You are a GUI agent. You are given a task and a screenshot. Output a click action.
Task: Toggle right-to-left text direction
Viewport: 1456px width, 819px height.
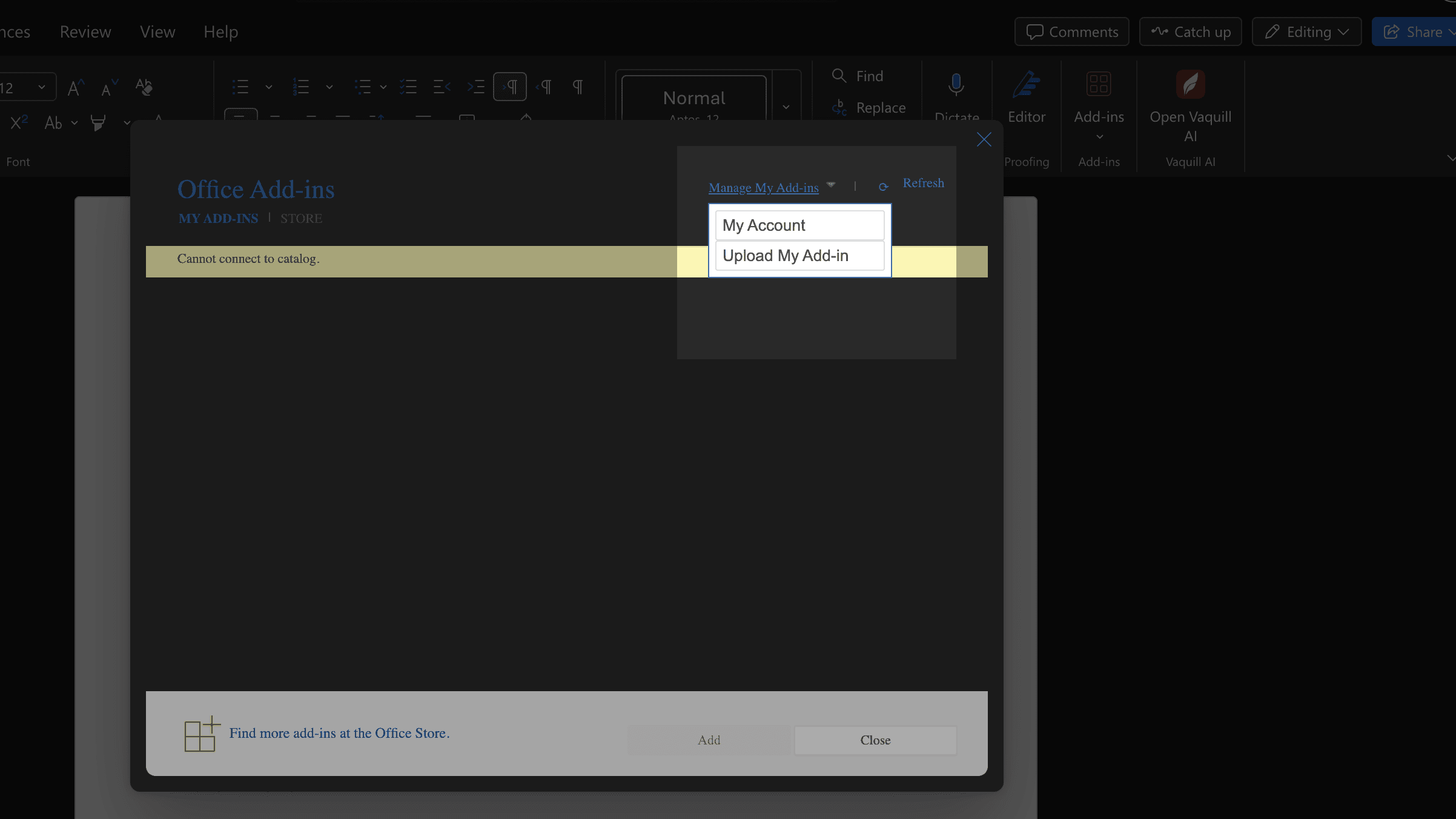click(x=544, y=87)
